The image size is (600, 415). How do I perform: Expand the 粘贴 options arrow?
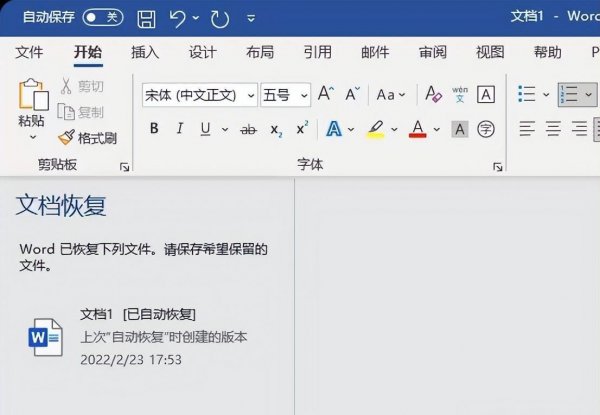coord(33,137)
